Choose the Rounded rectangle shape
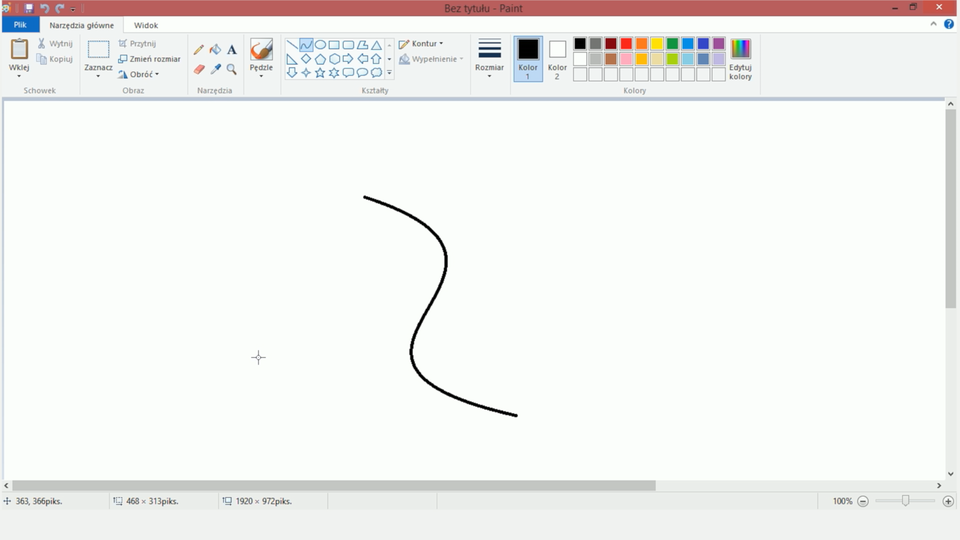This screenshot has width=960, height=540. point(348,45)
